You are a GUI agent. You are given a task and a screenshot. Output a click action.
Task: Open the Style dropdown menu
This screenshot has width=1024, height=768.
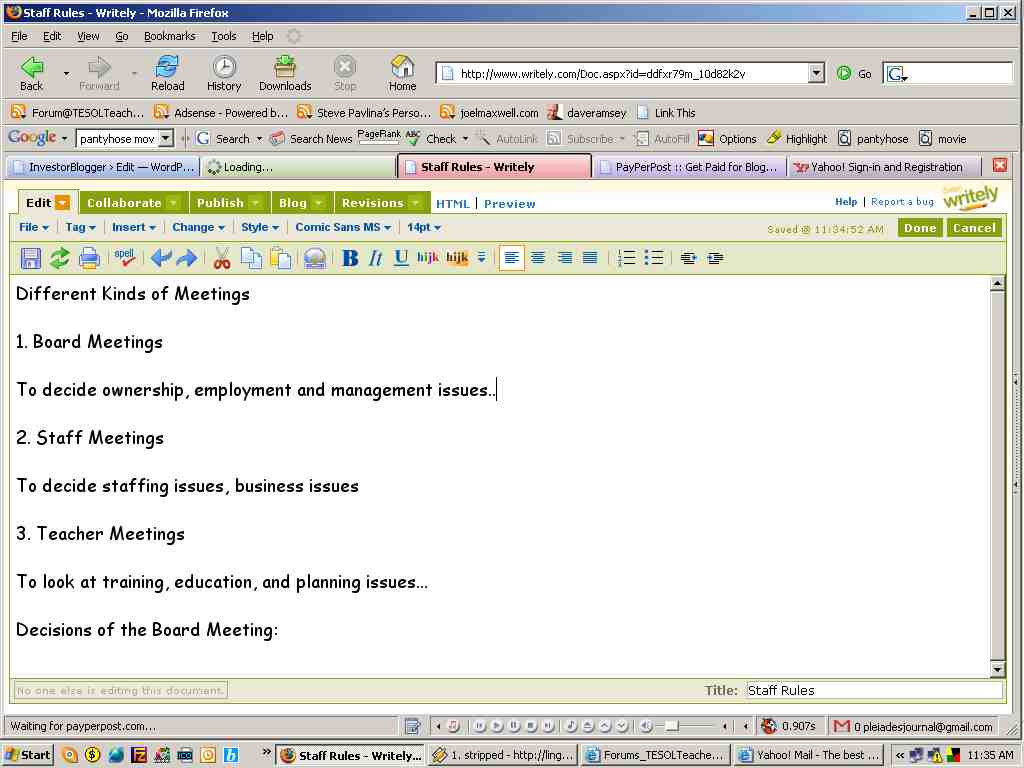(x=259, y=227)
